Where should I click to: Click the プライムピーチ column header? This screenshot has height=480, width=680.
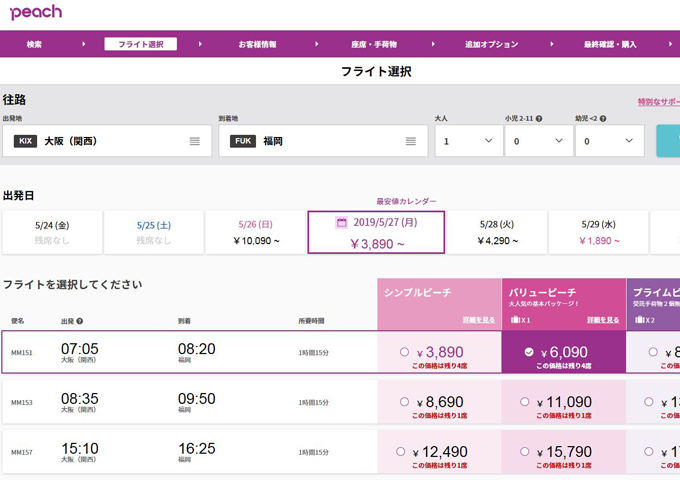tap(654, 304)
